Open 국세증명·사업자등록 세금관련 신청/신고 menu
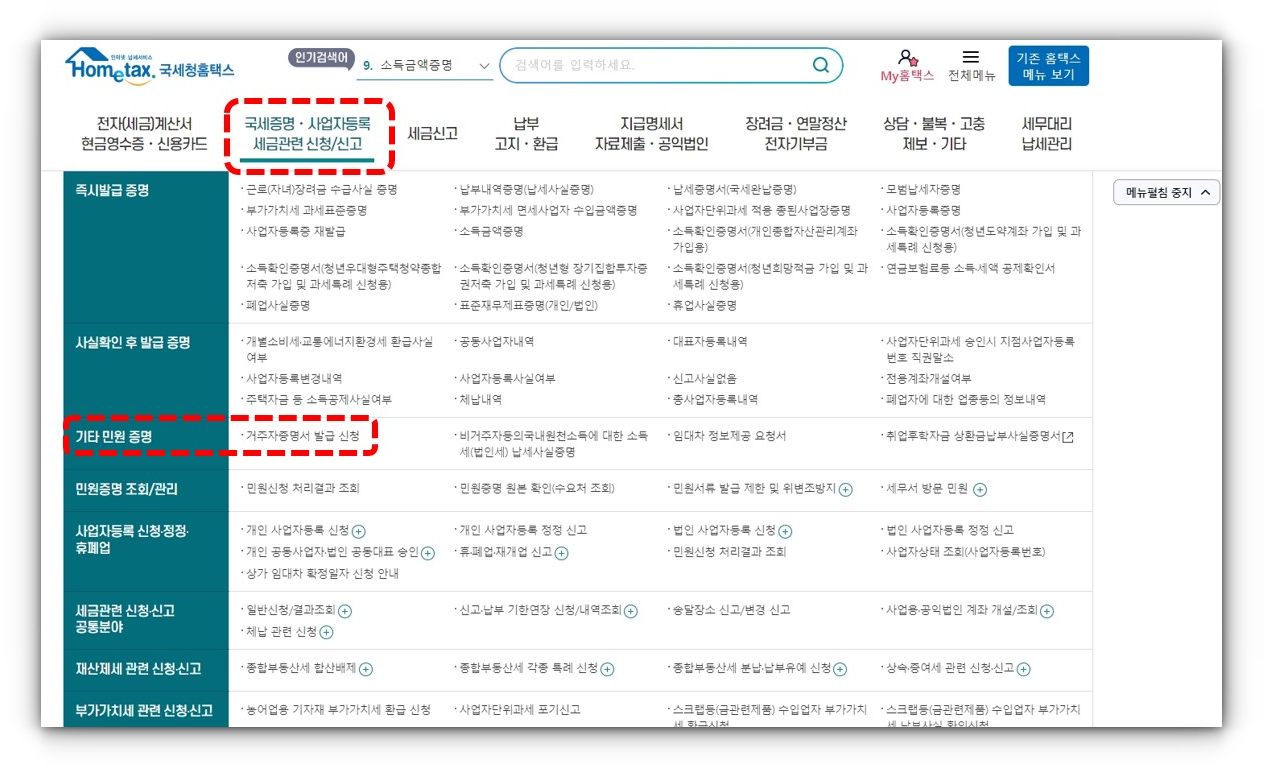 pyautogui.click(x=308, y=134)
